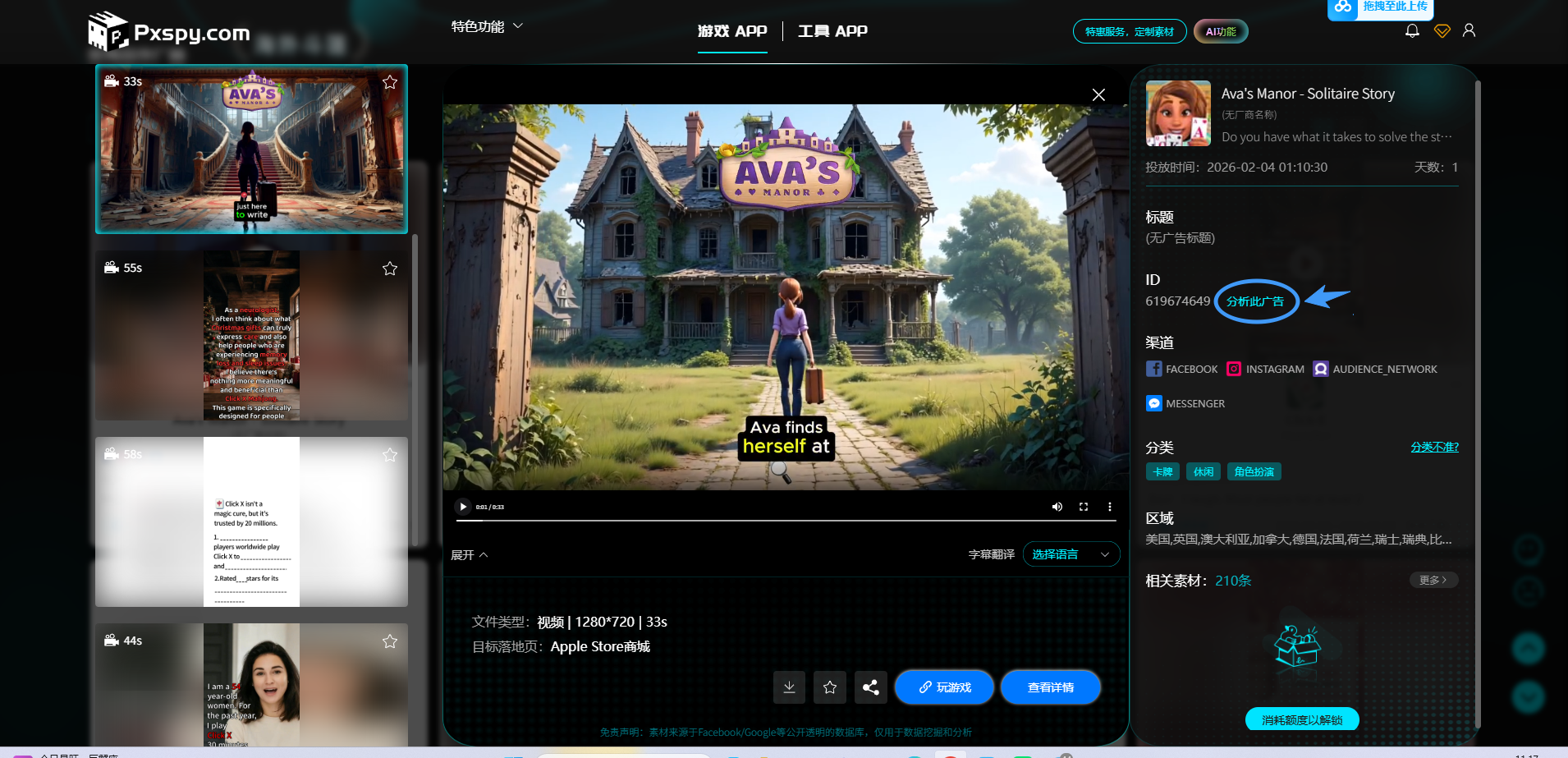Screen dimensions: 1568x758
Task: Click the Audience Network channel icon
Action: point(1321,369)
